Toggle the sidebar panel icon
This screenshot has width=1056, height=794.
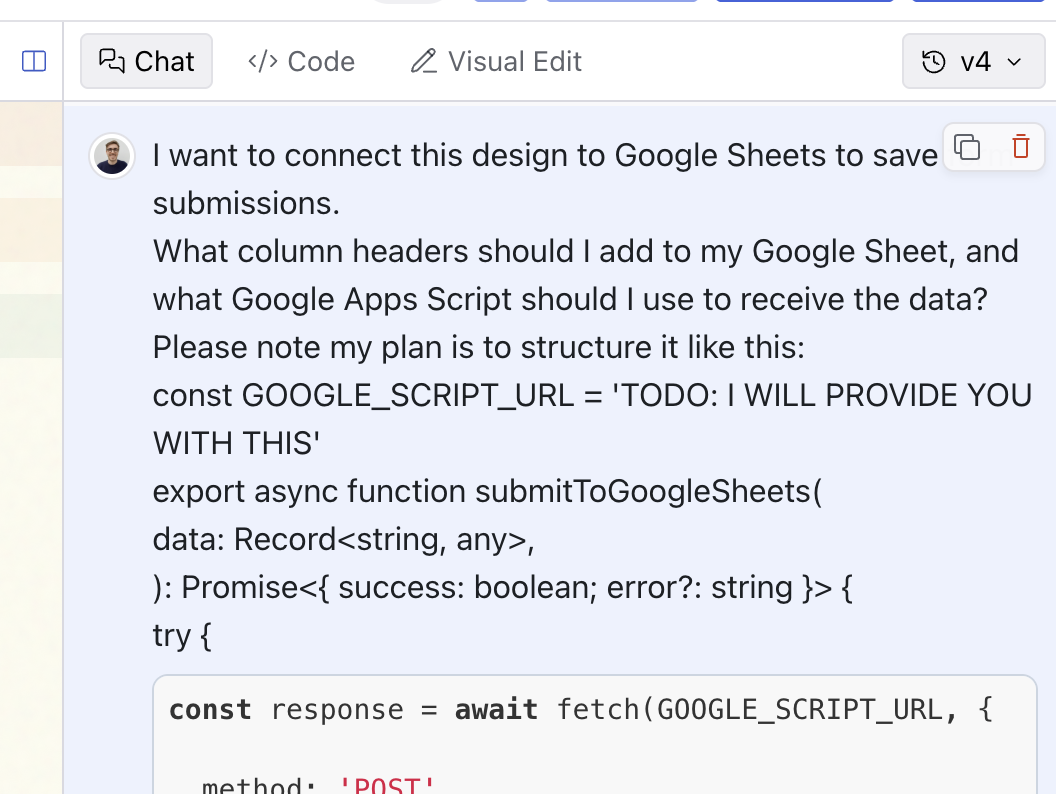(34, 62)
